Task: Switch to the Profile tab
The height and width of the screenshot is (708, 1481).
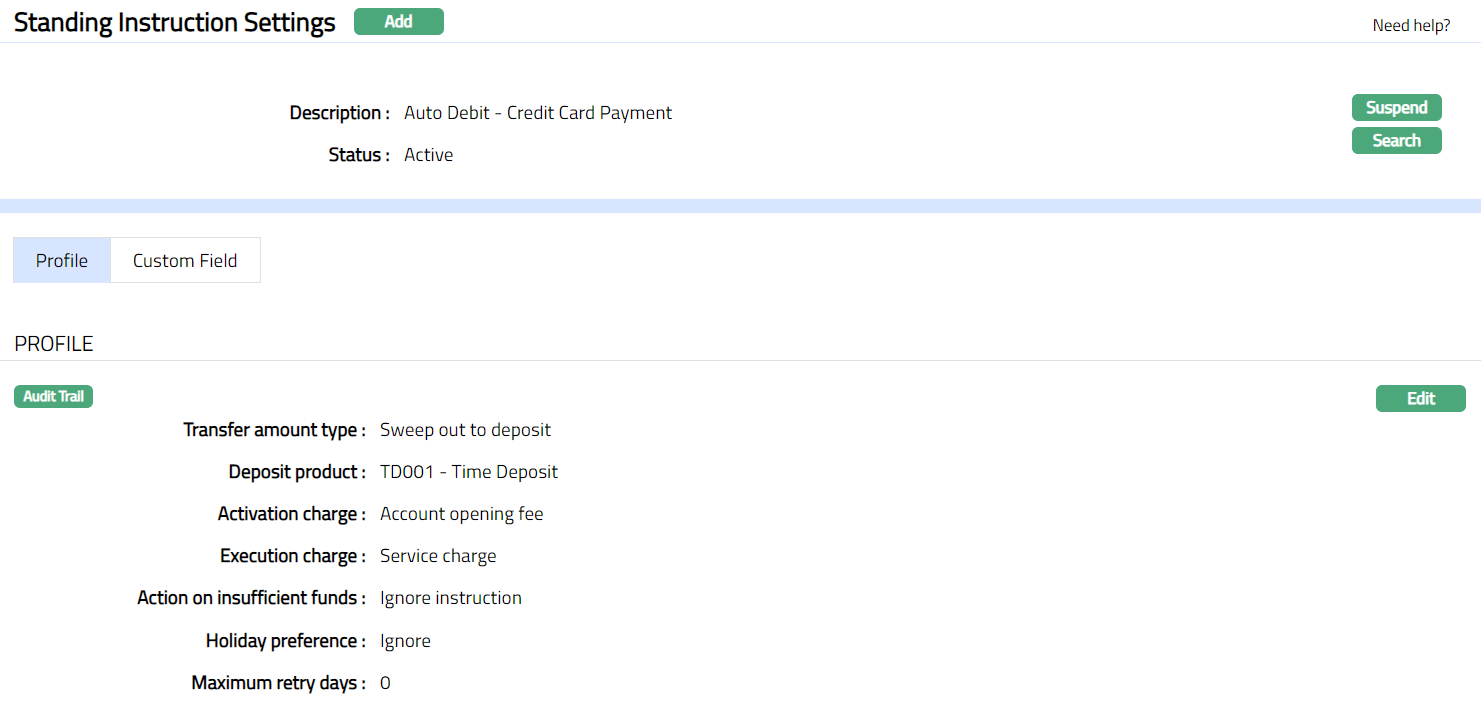Action: [62, 261]
